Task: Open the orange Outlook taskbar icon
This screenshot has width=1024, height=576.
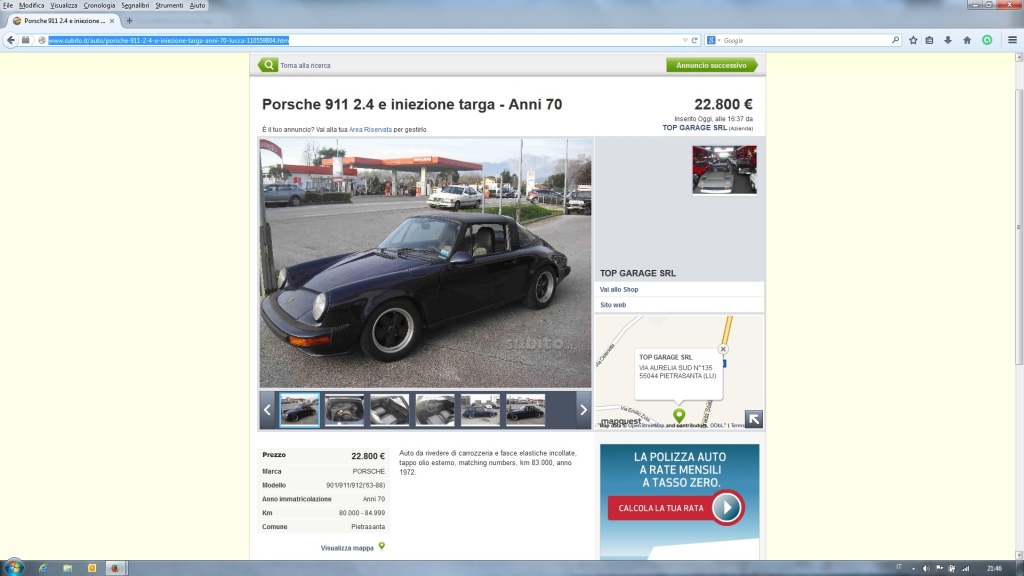Action: pyautogui.click(x=92, y=568)
